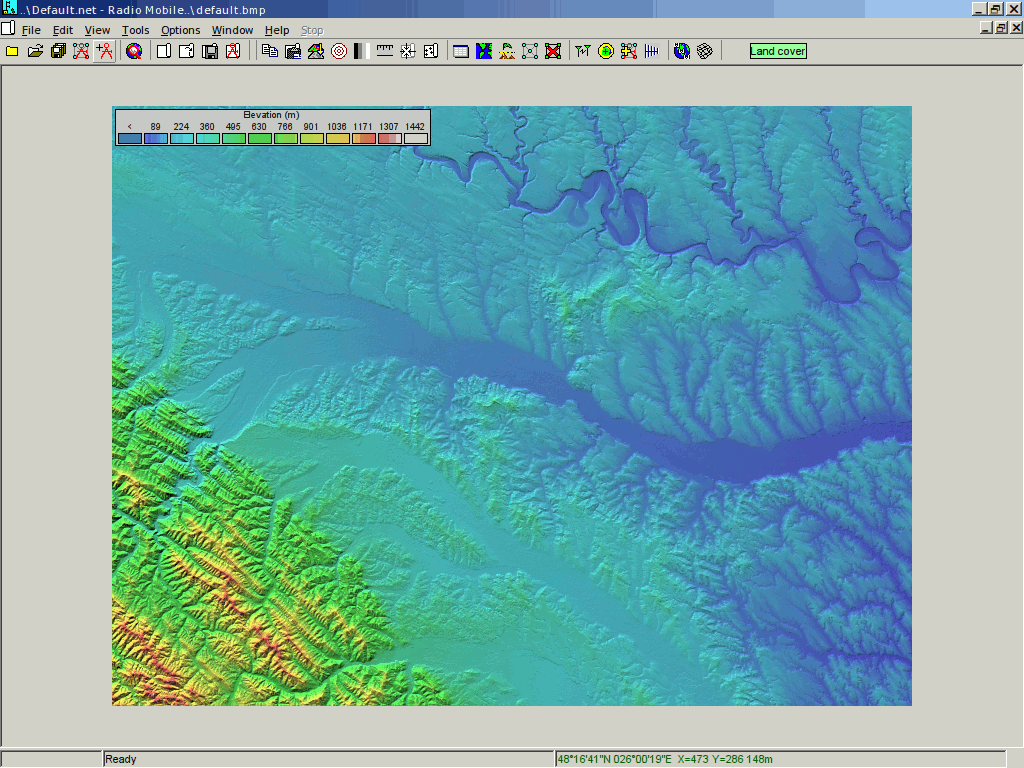Restore the inner map window
The width and height of the screenshot is (1024, 768).
1001,27
